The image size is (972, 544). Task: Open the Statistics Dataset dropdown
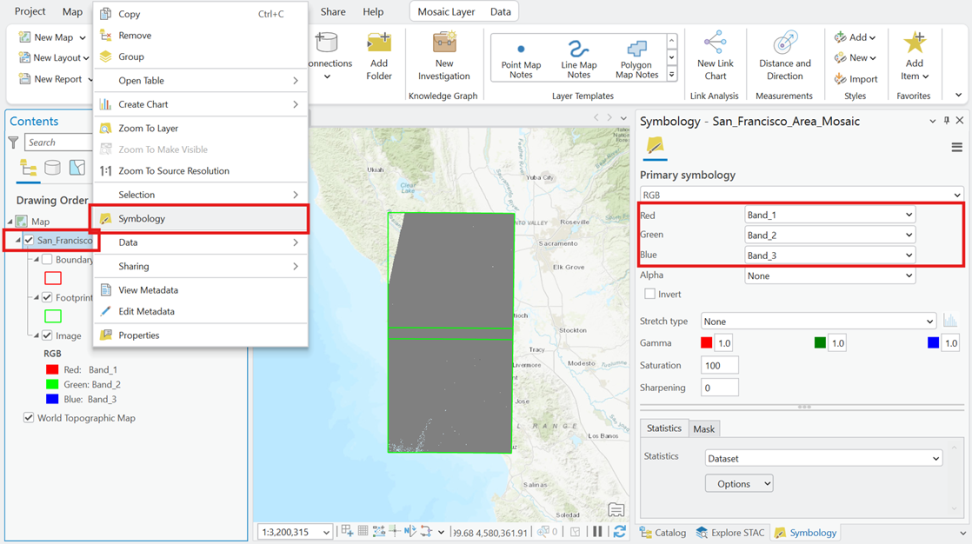(x=824, y=458)
